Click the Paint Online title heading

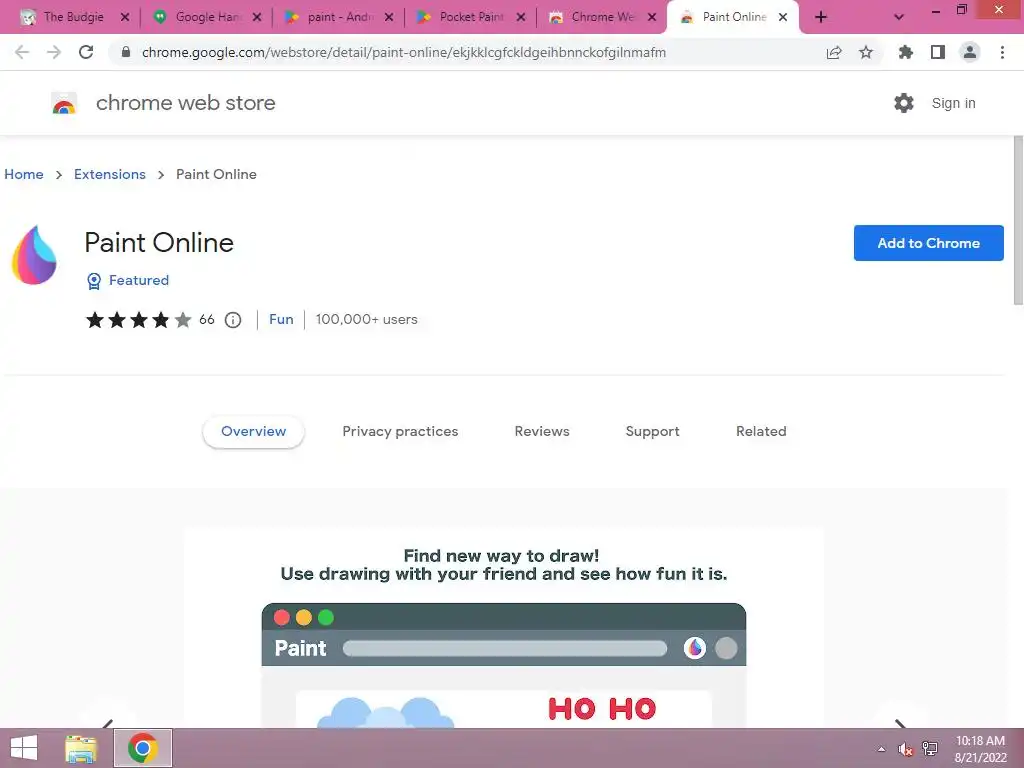pos(159,243)
